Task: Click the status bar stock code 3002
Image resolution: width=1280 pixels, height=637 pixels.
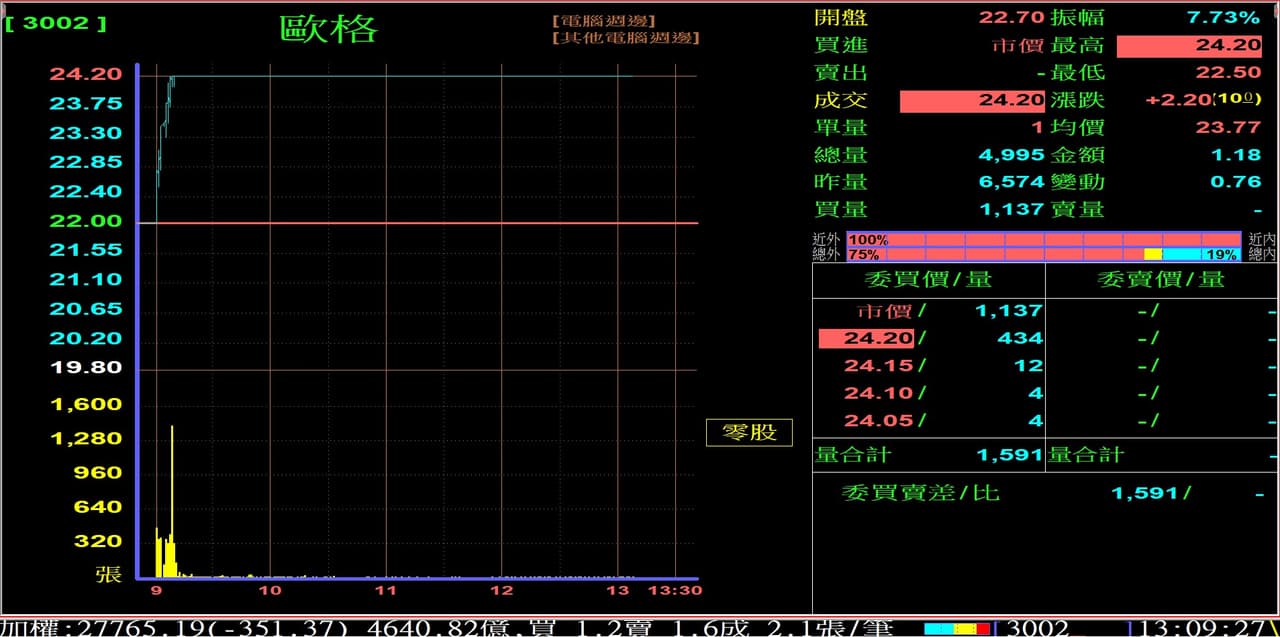Action: pos(1038,628)
